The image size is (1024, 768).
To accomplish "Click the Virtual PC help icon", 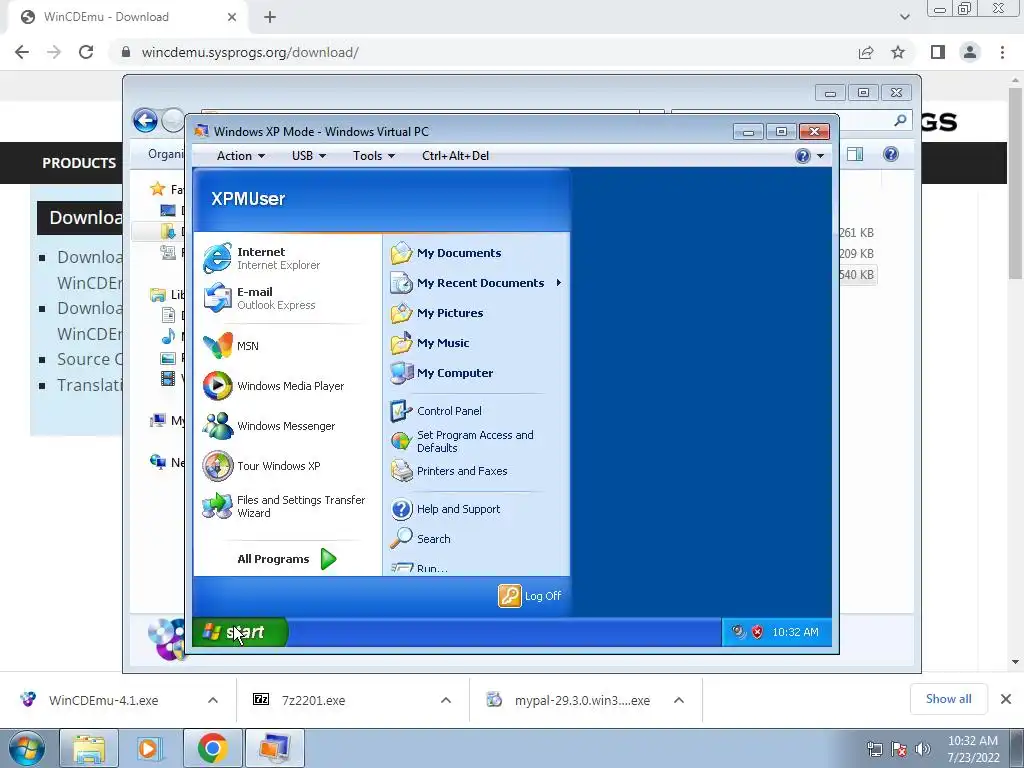I will 803,155.
